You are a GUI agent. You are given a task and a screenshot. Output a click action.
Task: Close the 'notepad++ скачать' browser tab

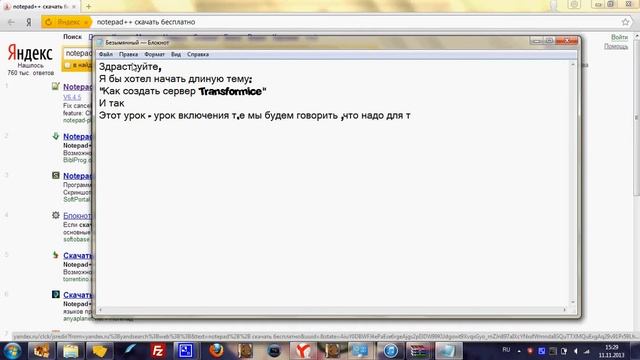[74, 7]
